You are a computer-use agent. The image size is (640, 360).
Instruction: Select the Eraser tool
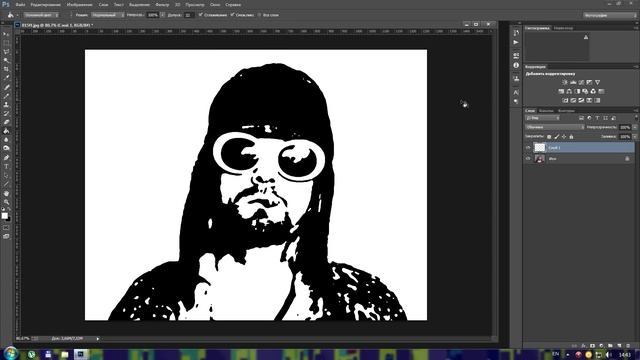pyautogui.click(x=6, y=122)
